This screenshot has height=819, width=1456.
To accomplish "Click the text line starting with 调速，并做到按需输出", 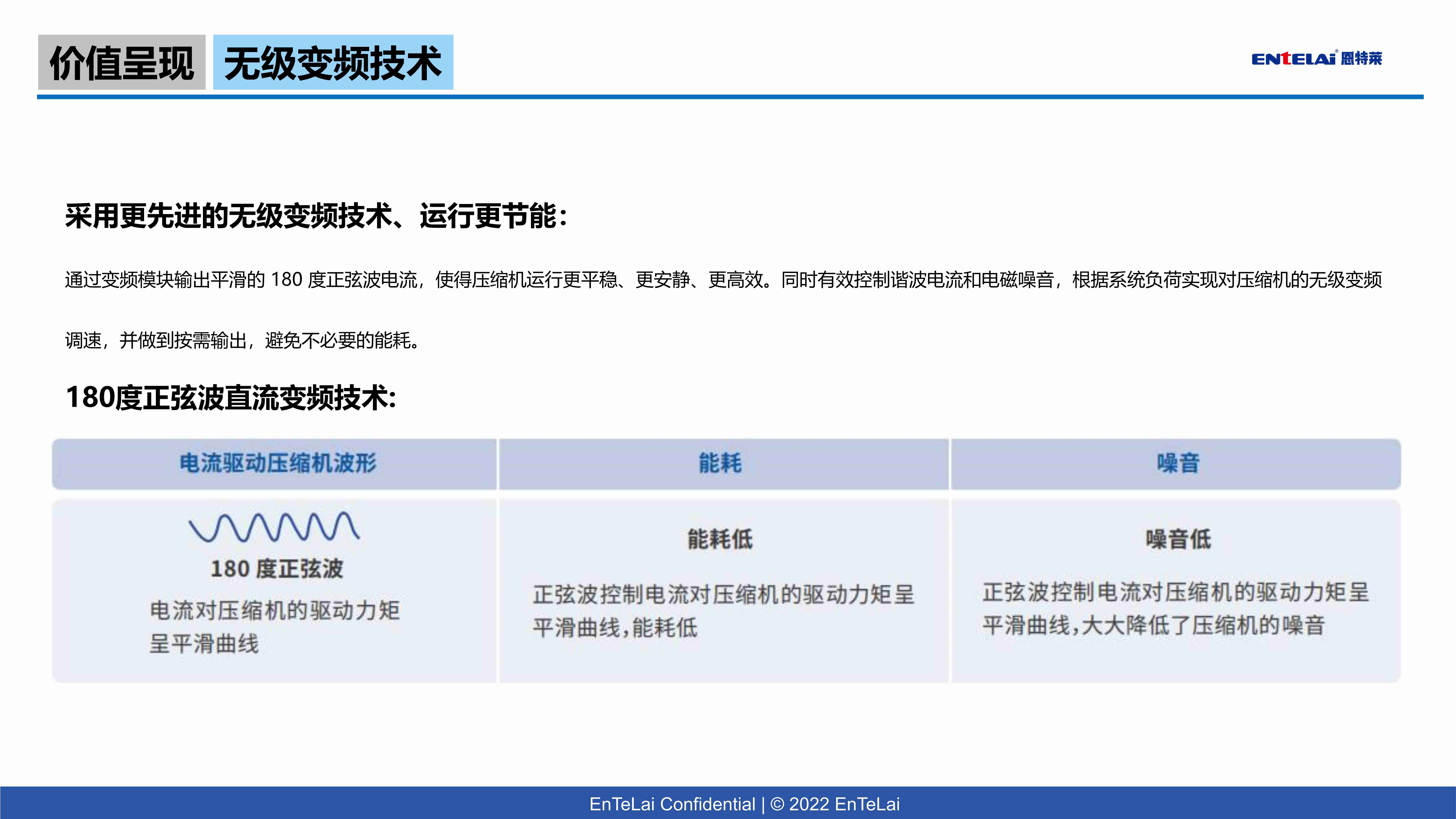I will [x=242, y=340].
